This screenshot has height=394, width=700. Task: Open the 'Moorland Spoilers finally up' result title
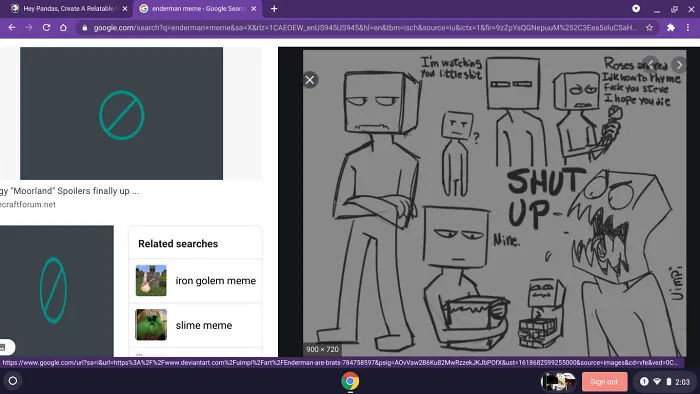[70, 191]
